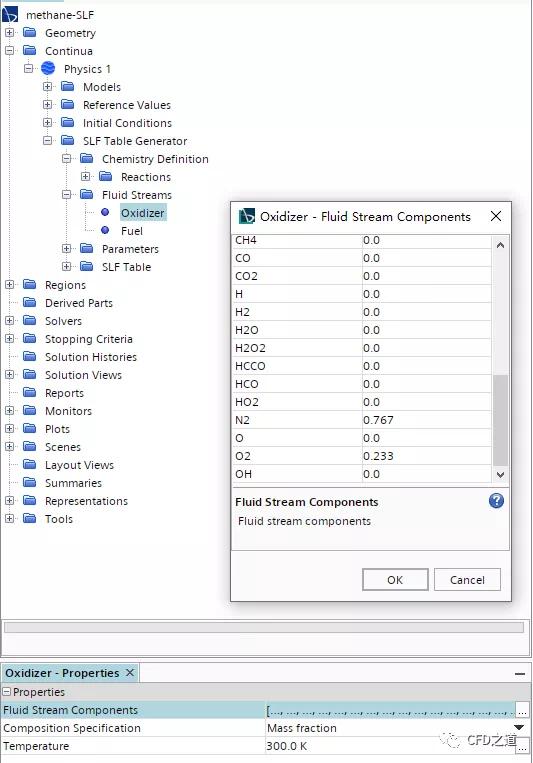This screenshot has height=763, width=533.
Task: Click the component list scrollbar thumb
Action: tap(500, 420)
